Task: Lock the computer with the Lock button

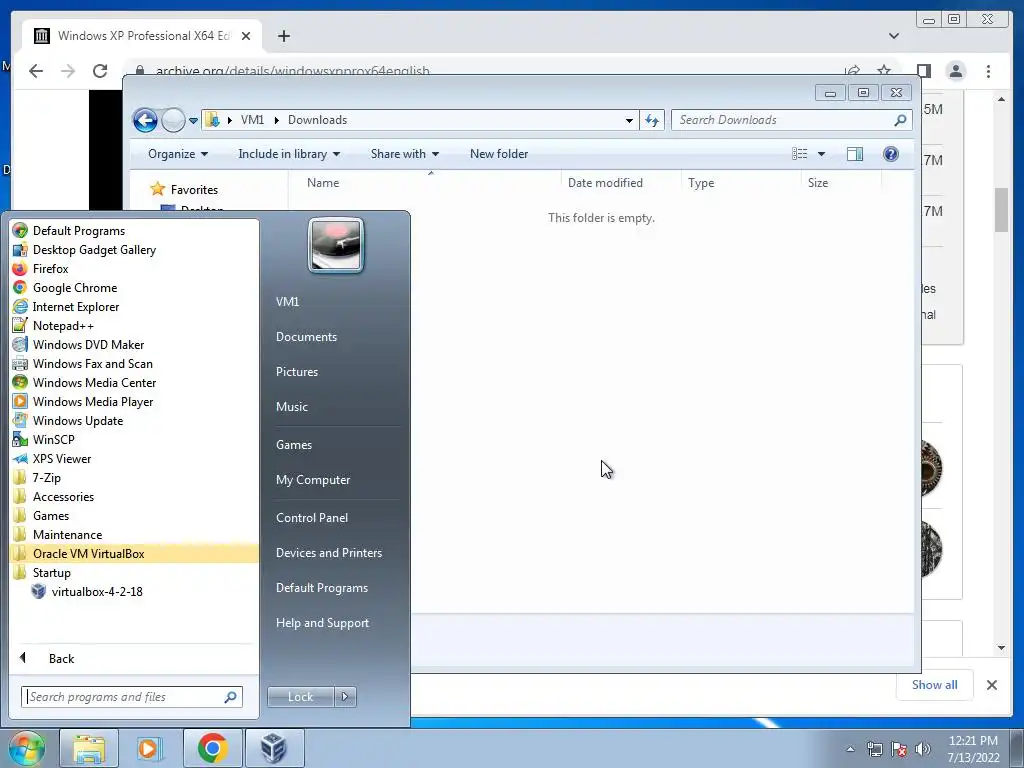Action: (x=300, y=697)
